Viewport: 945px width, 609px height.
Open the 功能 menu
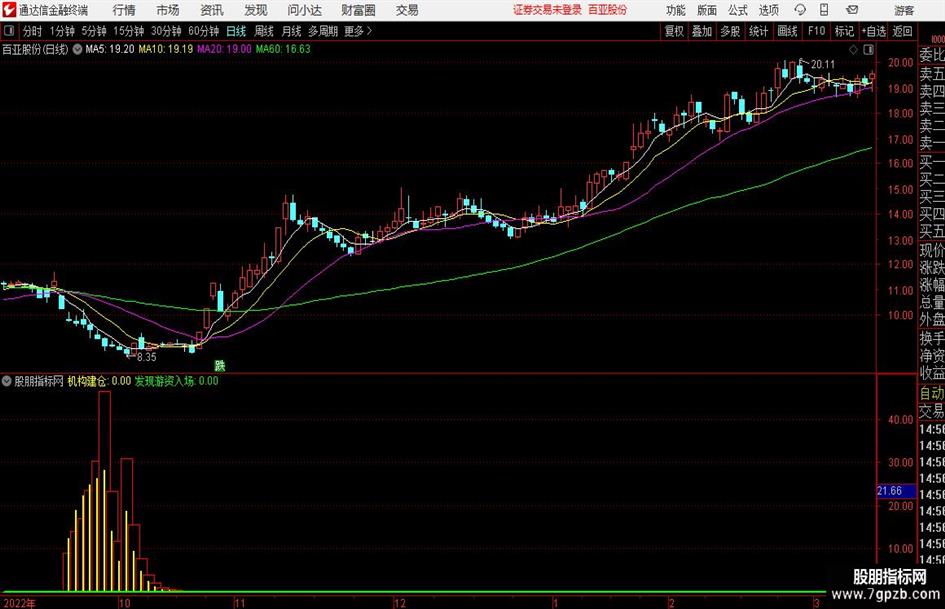676,10
